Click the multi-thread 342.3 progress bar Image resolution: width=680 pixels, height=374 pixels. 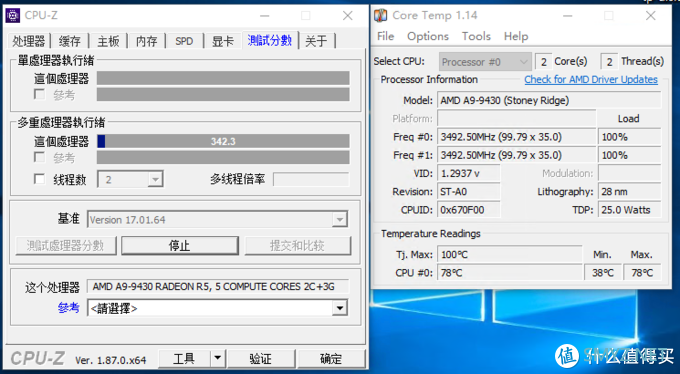pyautogui.click(x=223, y=141)
